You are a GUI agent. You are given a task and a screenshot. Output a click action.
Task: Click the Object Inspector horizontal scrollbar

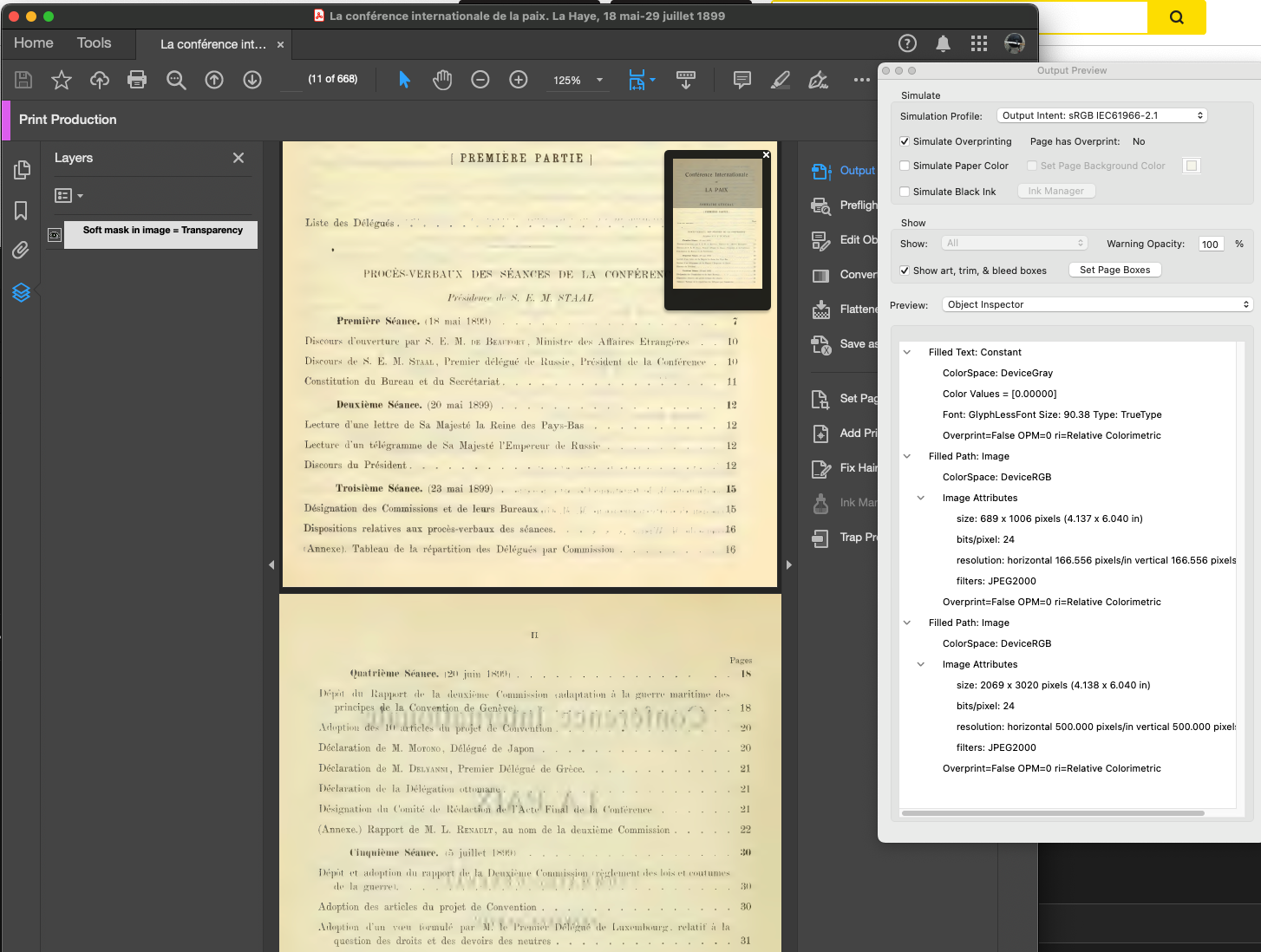point(1053,813)
